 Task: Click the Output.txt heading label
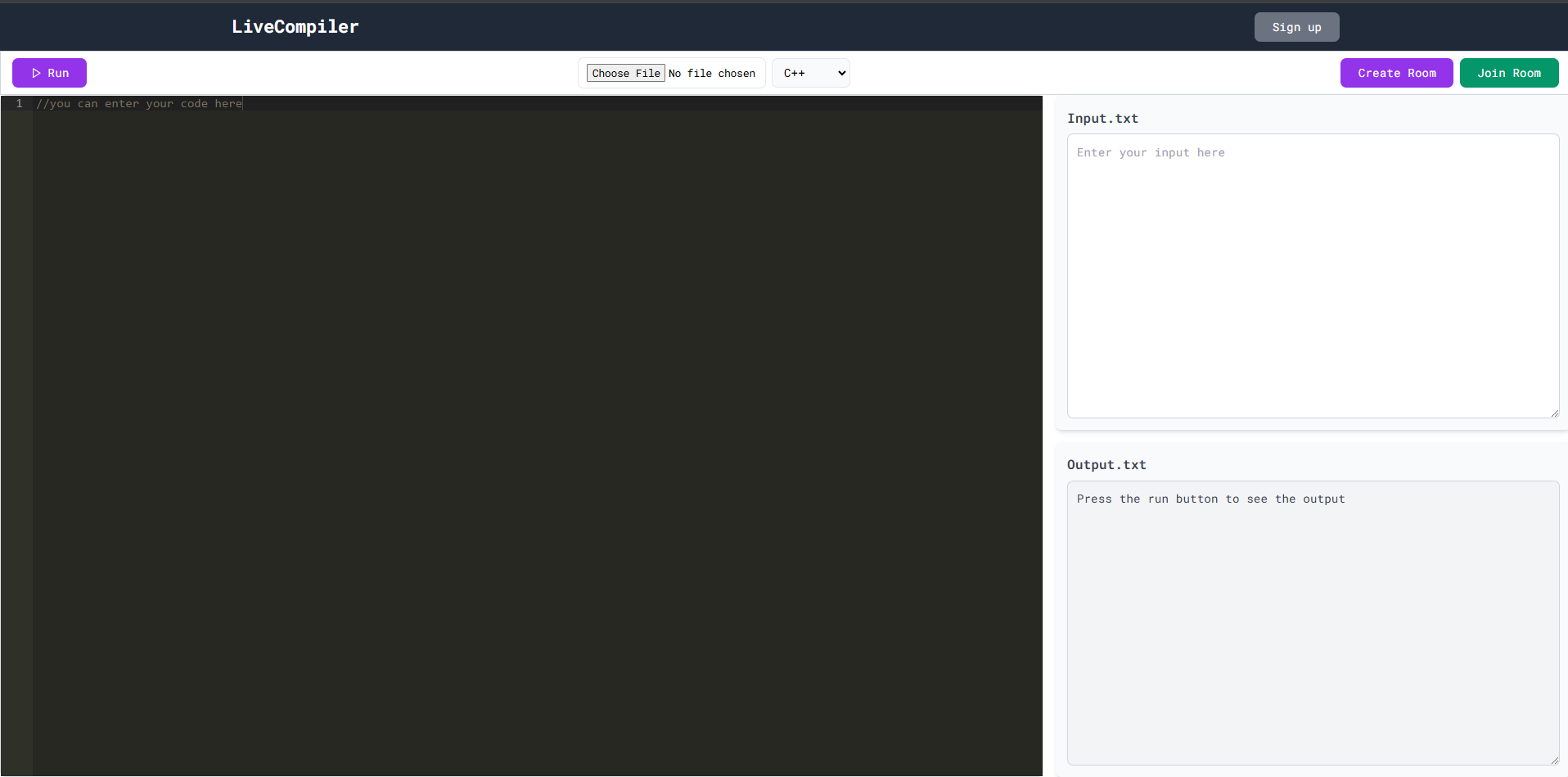(1106, 465)
